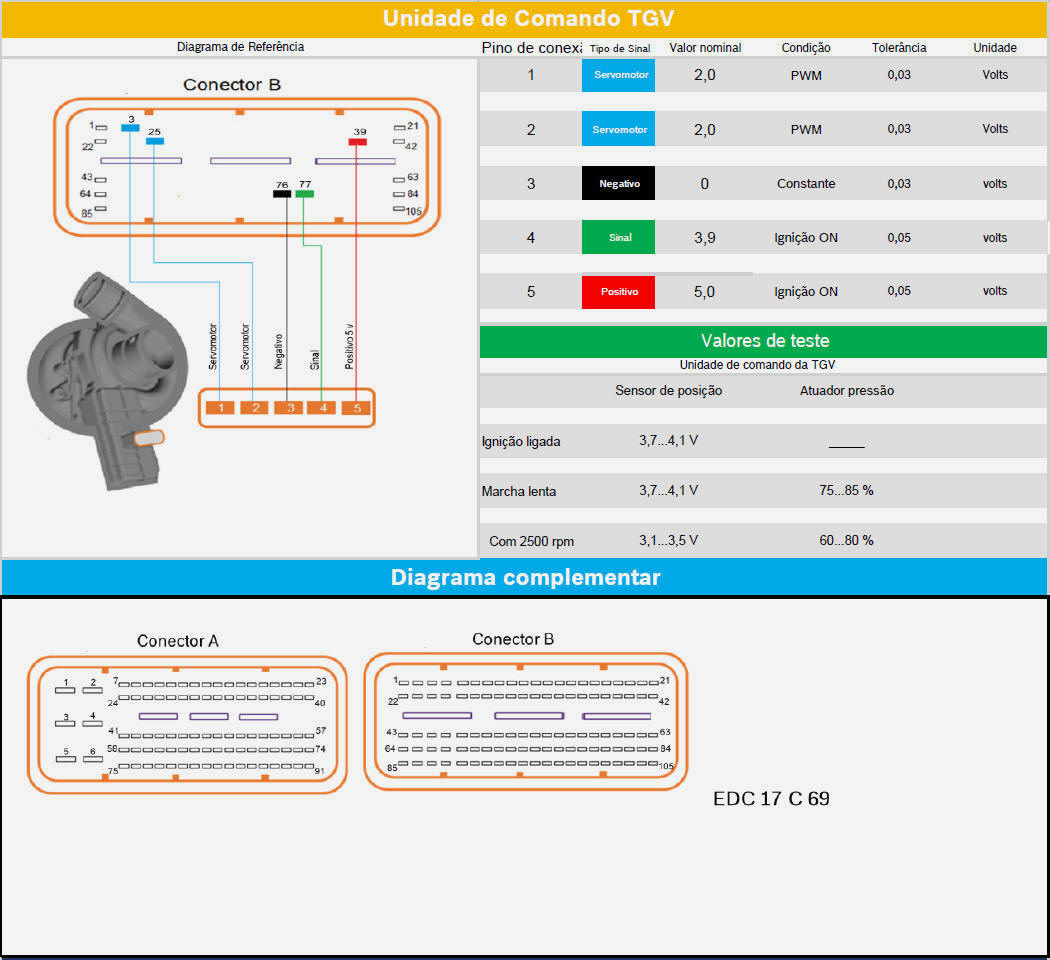Viewport: 1050px width, 960px height.
Task: Click the EDC 17 C 69 text
Action: [770, 799]
